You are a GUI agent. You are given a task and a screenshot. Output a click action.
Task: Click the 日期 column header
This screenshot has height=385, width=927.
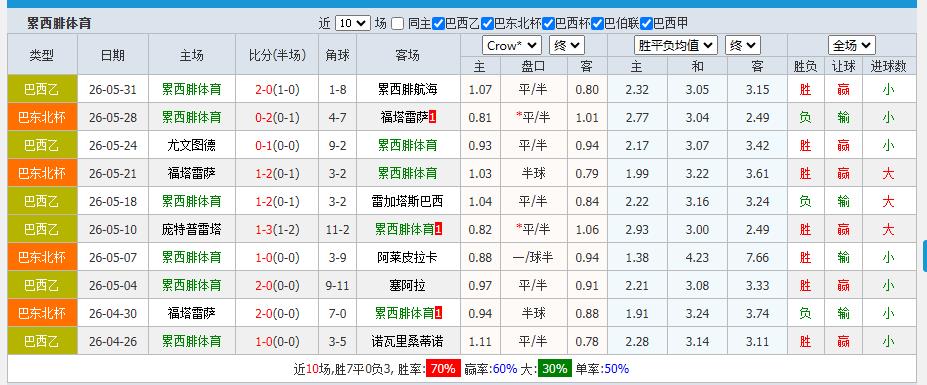click(113, 55)
